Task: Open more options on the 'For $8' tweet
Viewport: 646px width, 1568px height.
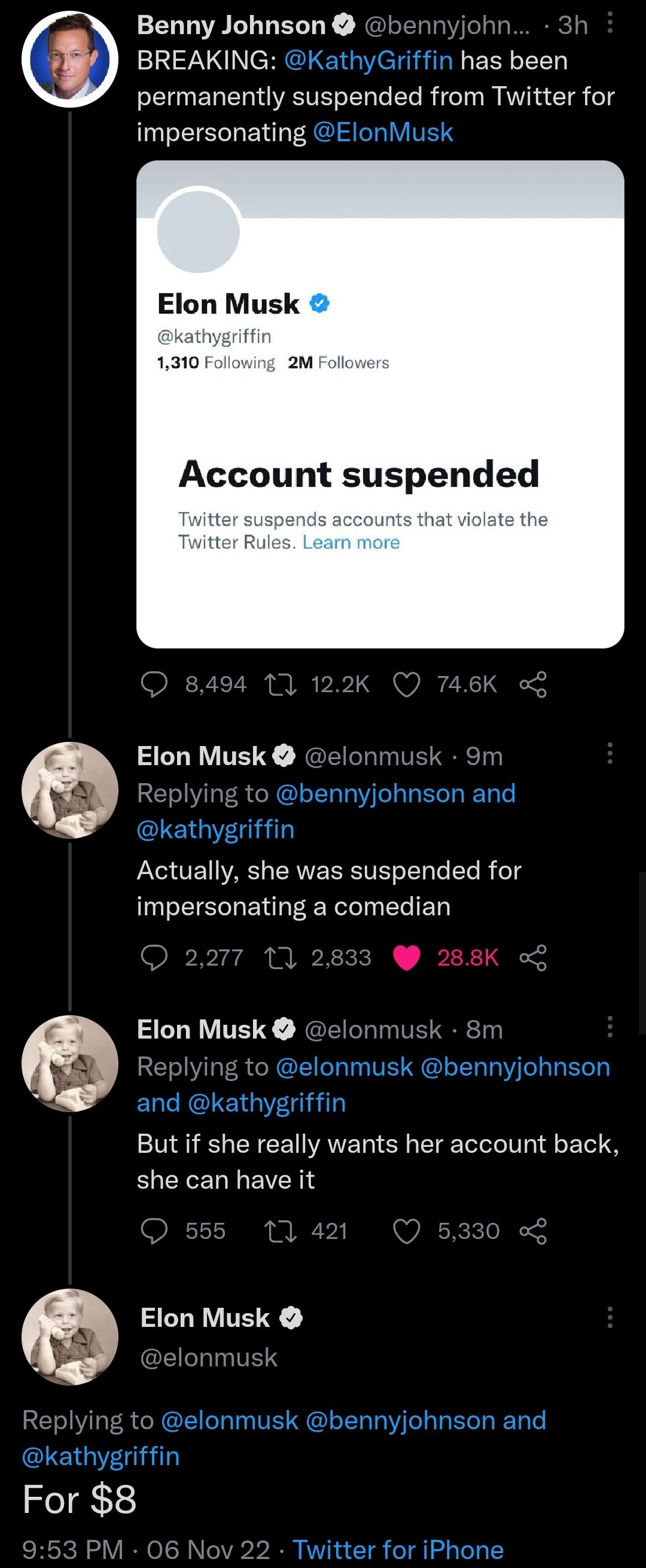Action: point(610,1318)
